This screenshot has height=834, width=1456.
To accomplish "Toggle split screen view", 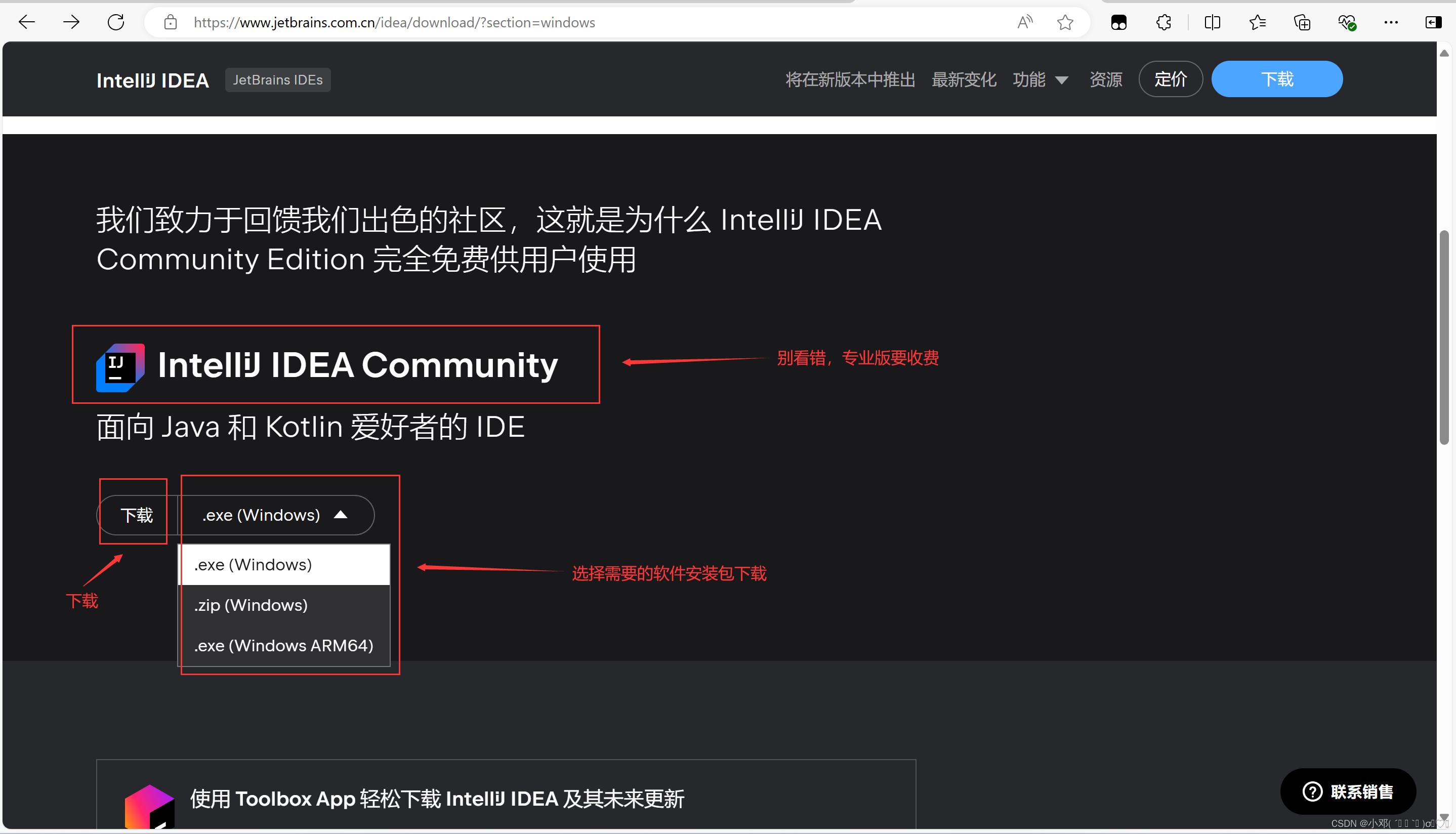I will (1213, 22).
